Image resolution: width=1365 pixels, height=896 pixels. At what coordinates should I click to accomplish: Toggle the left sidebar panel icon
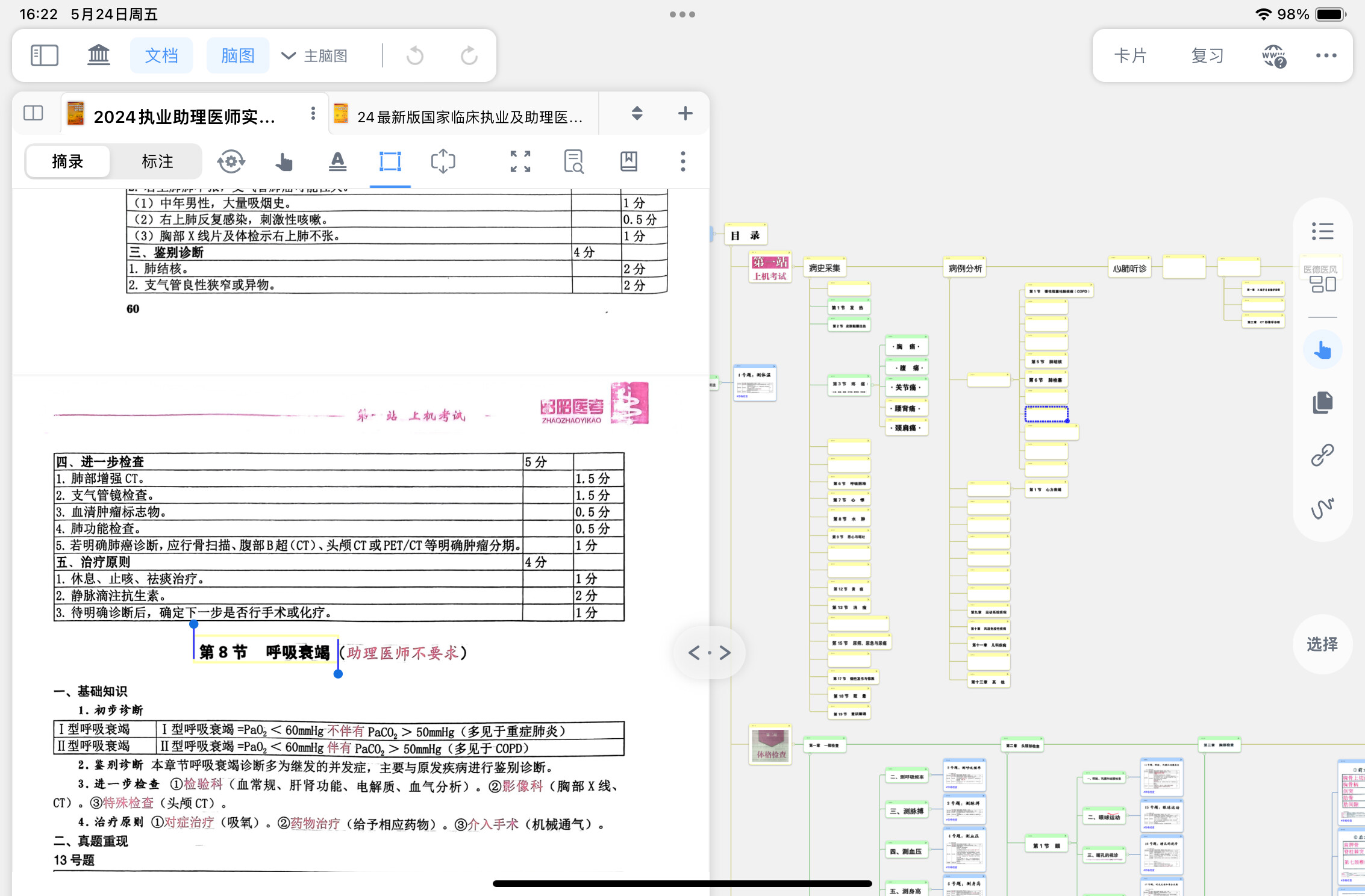tap(44, 56)
